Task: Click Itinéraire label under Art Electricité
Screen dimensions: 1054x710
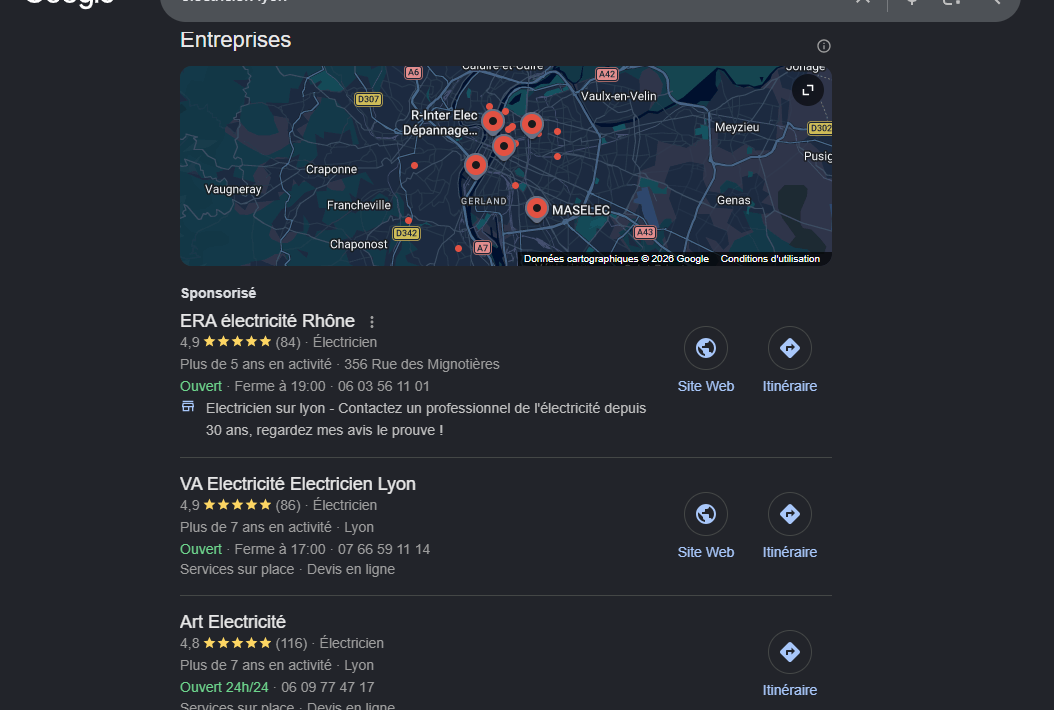Action: click(x=790, y=690)
